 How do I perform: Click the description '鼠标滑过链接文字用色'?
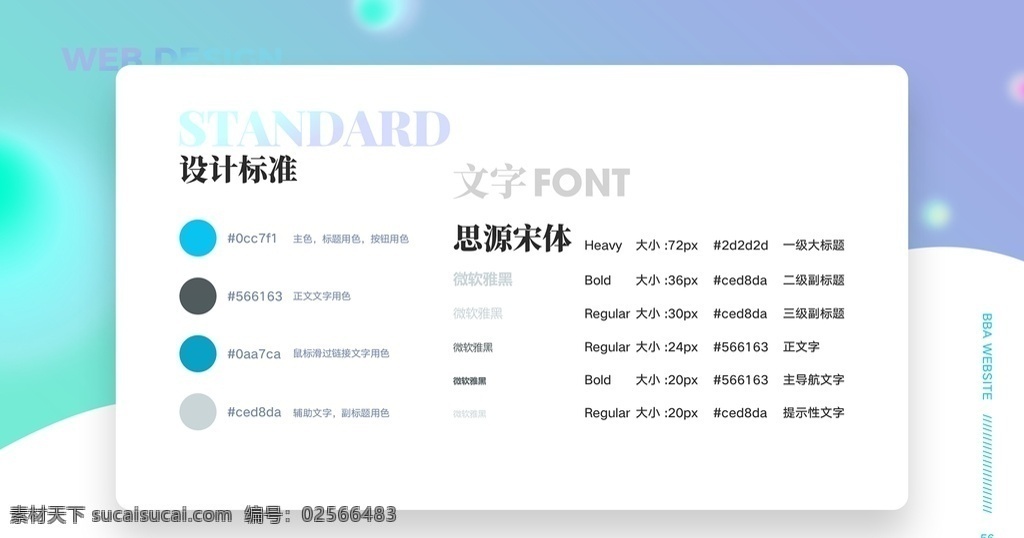coord(341,353)
